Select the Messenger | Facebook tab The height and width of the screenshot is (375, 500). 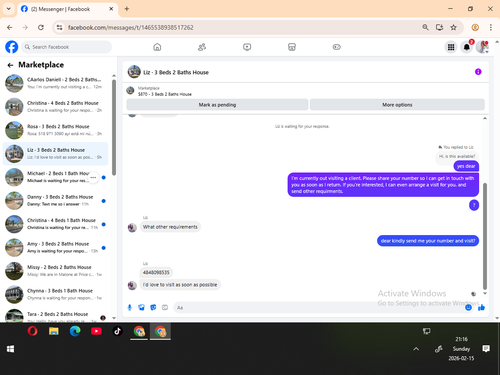coord(66,9)
